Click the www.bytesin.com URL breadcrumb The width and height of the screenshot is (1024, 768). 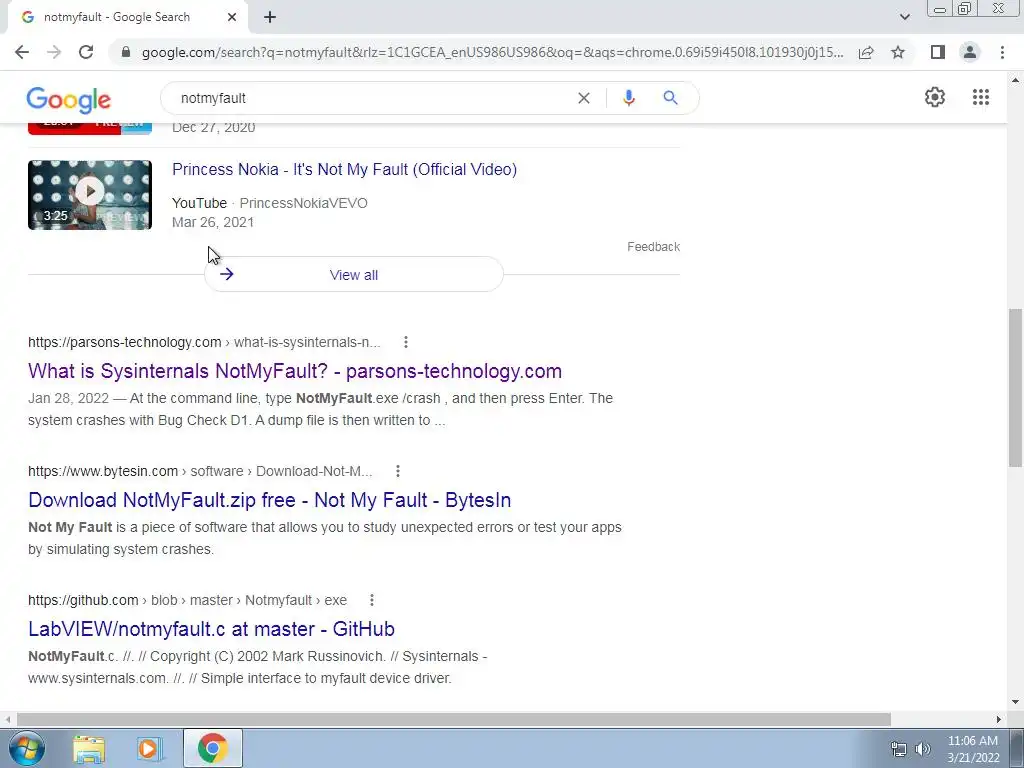[200, 471]
